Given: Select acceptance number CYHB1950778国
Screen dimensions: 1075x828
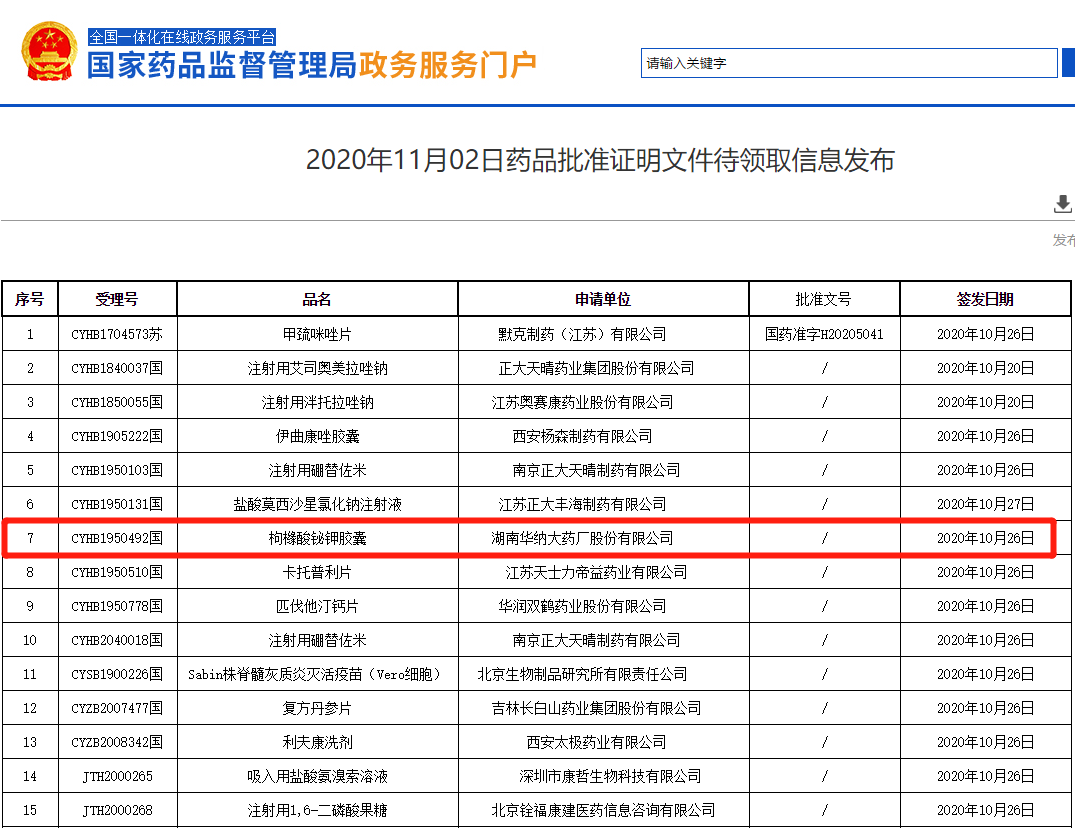Looking at the screenshot, I should coord(117,607).
